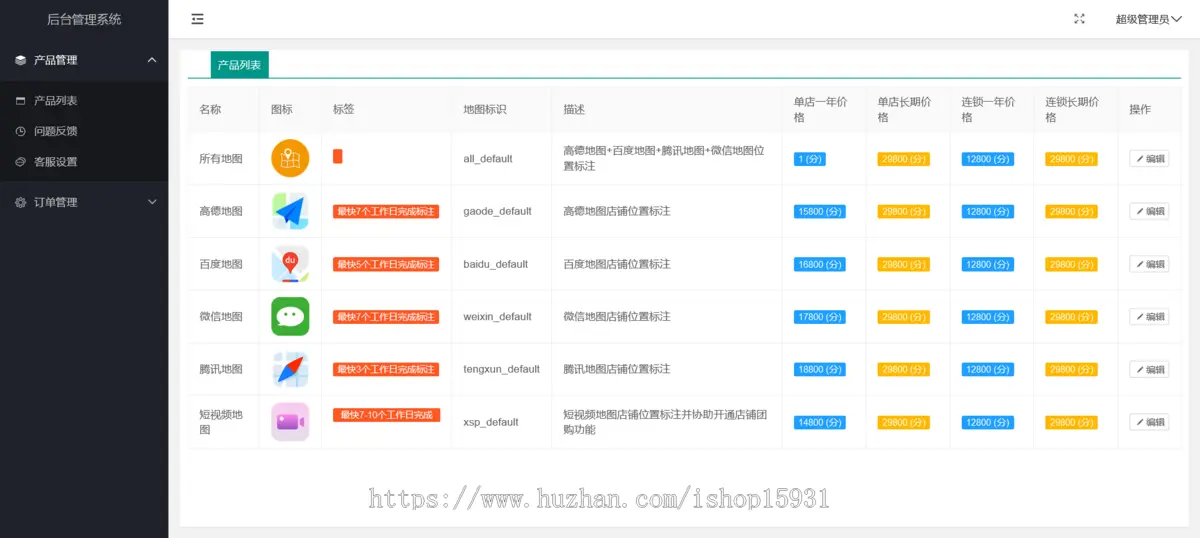1200x538 pixels.
Task: Click the 后台管理系统 title
Action: tap(84, 19)
